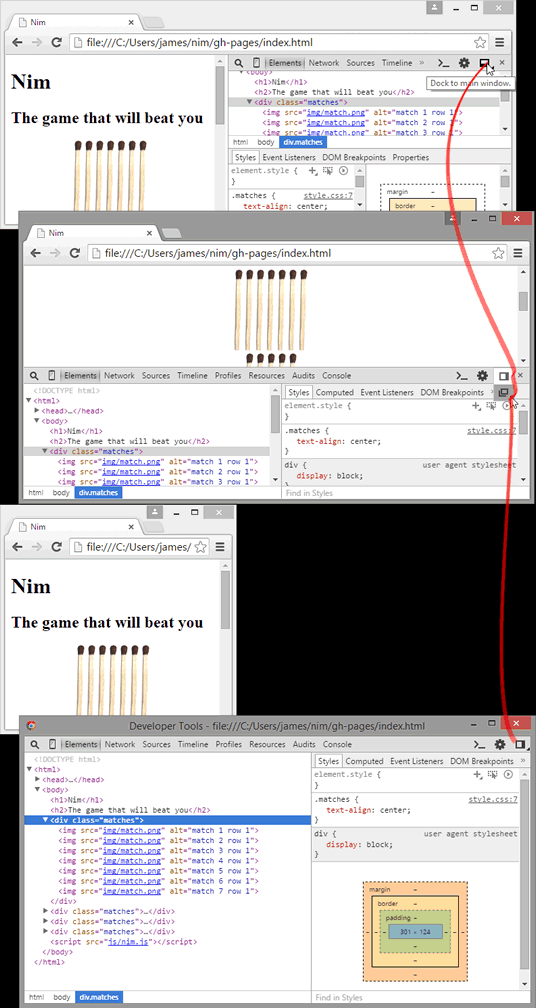Click dock icon in Developer Tools window toolbar

click(520, 744)
